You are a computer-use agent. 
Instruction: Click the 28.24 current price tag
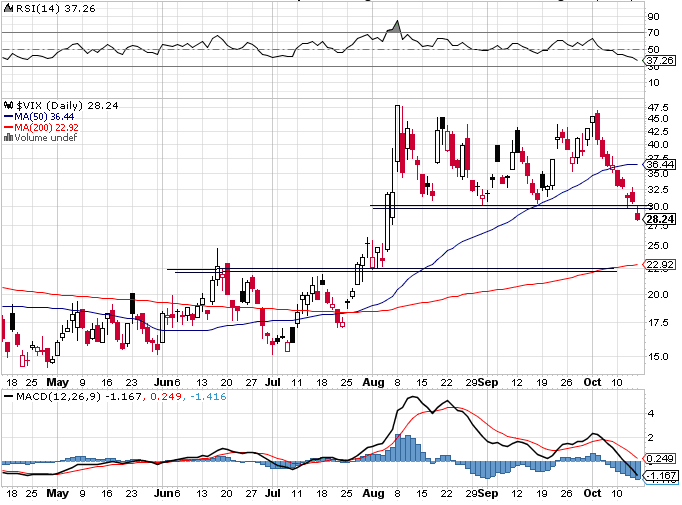pyautogui.click(x=660, y=219)
